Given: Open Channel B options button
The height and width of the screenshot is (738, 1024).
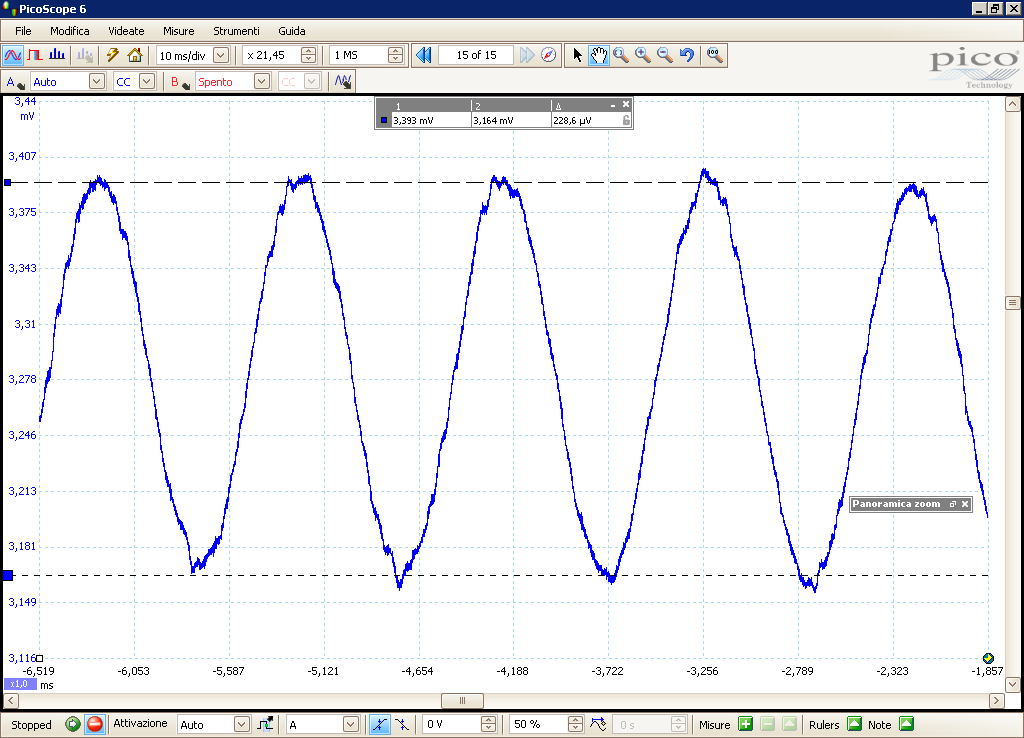Looking at the screenshot, I should 180,82.
